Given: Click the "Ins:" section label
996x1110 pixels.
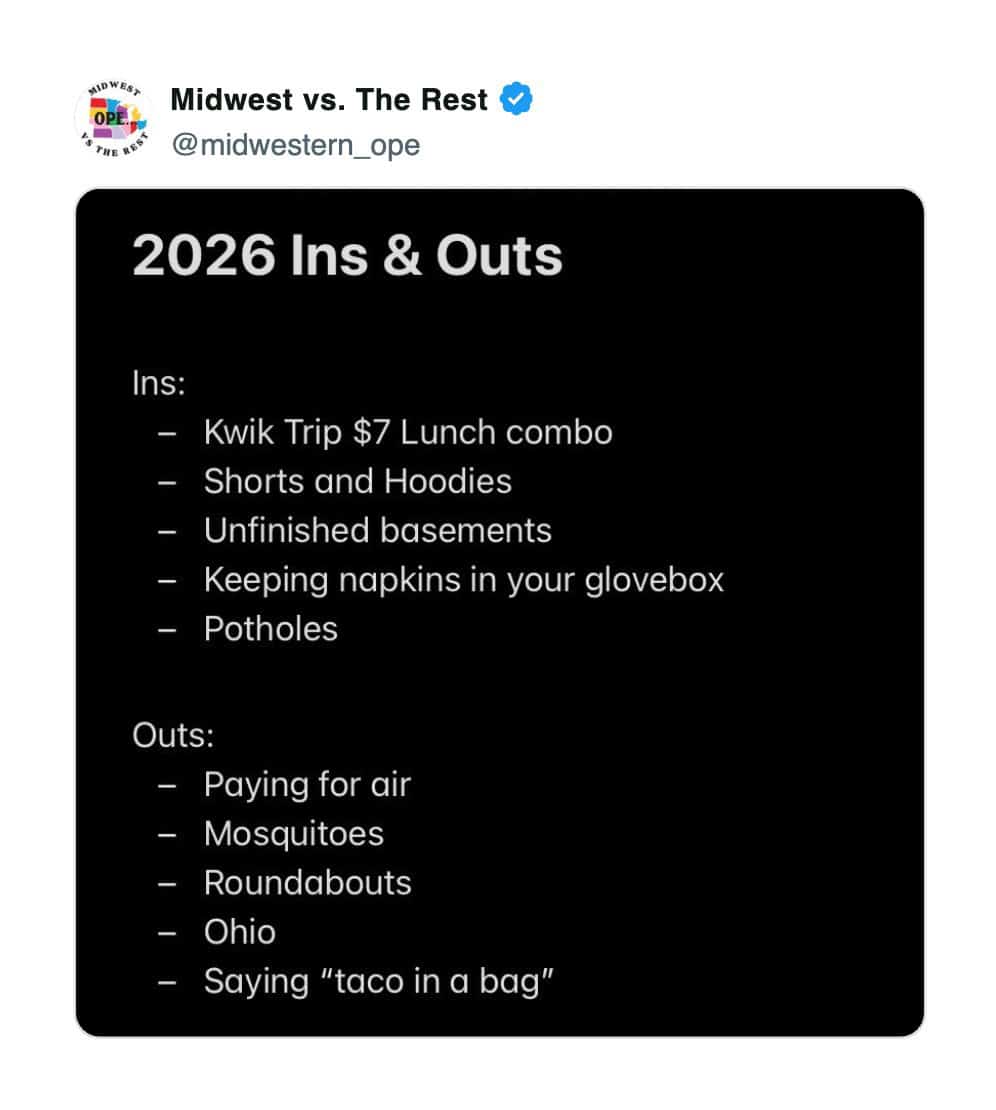Looking at the screenshot, I should coord(158,383).
